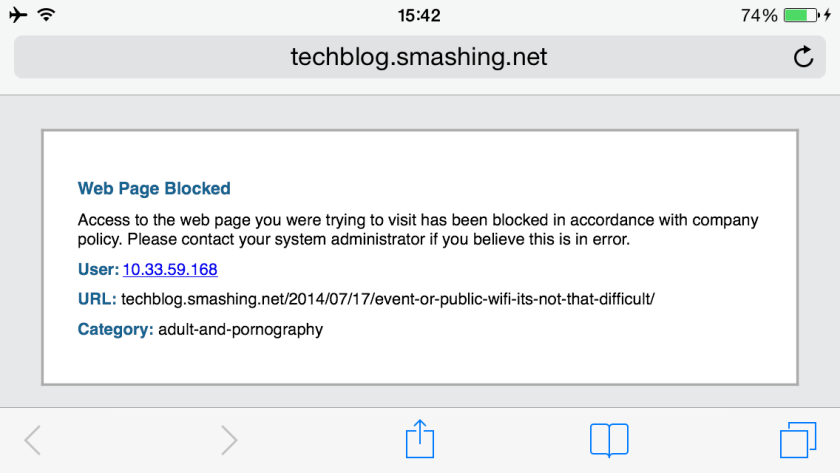Click the "Web Page Blocked" heading
840x473 pixels.
pos(154,188)
